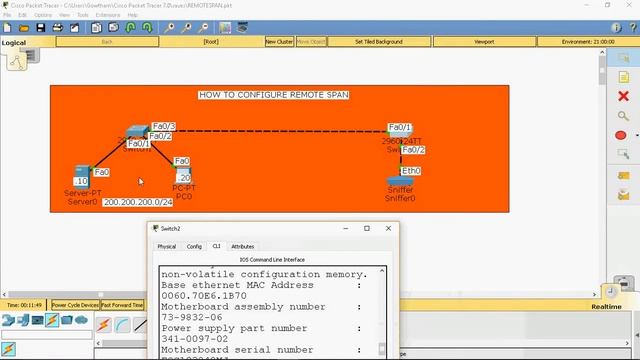This screenshot has width=640, height=360.
Task: Select the Miscellaneous folder category icon
Action: pyautogui.click(x=67, y=320)
